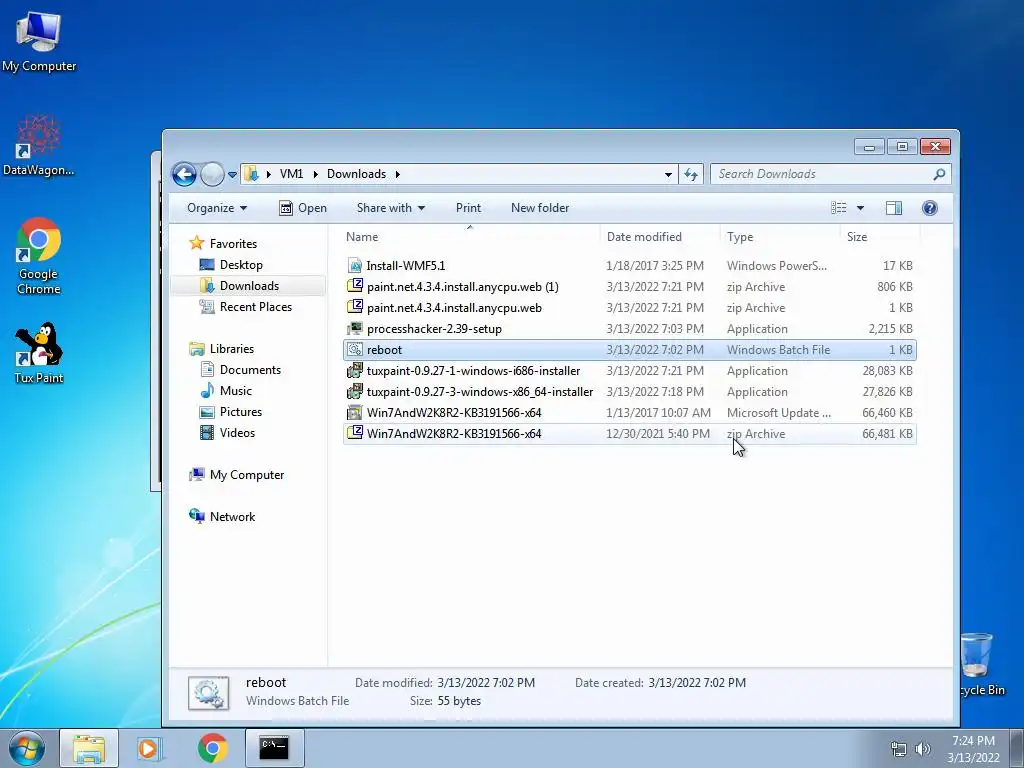
Task: Click the Forward navigation arrow button
Action: 212,174
